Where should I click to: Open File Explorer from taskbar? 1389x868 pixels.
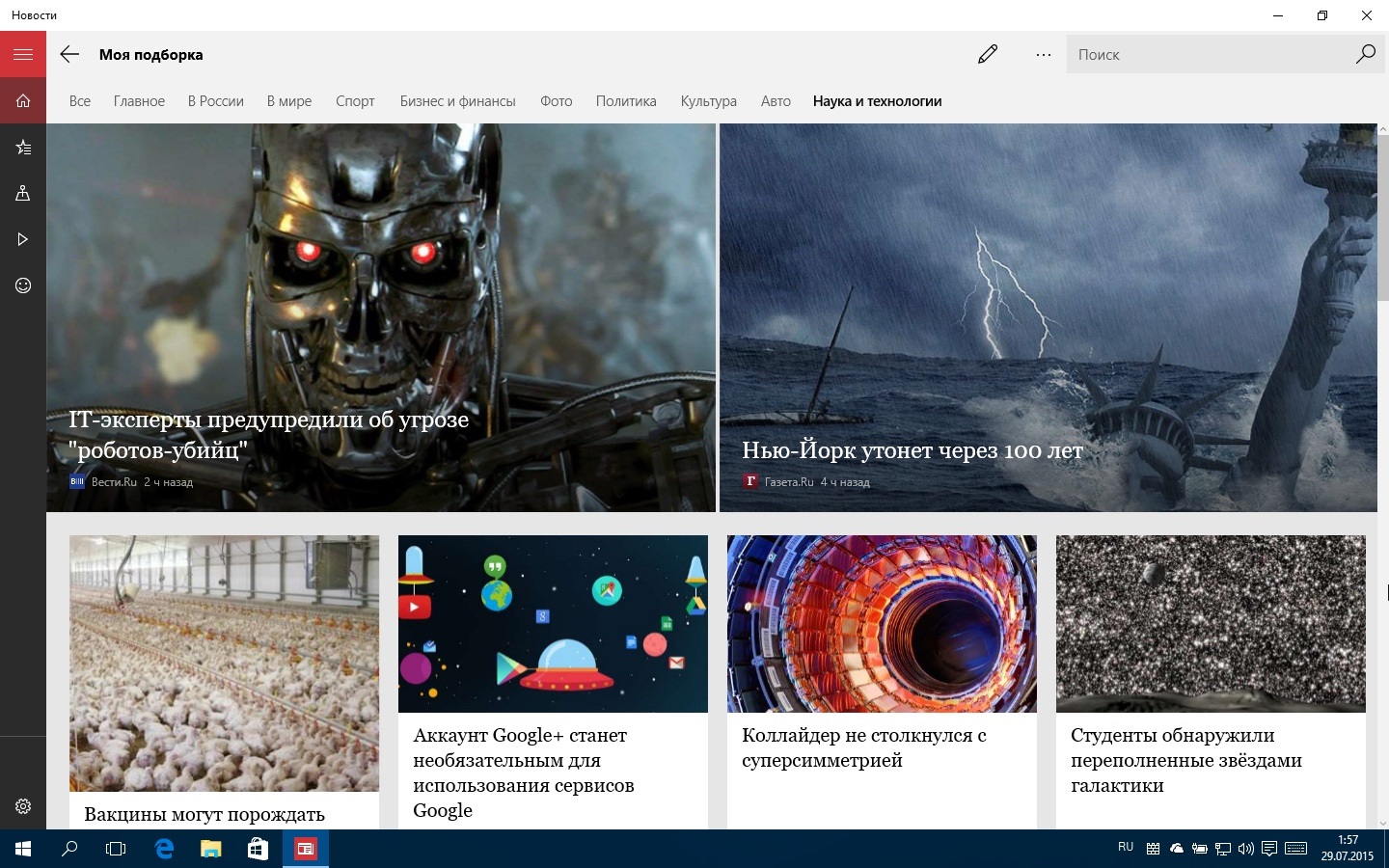(x=210, y=849)
